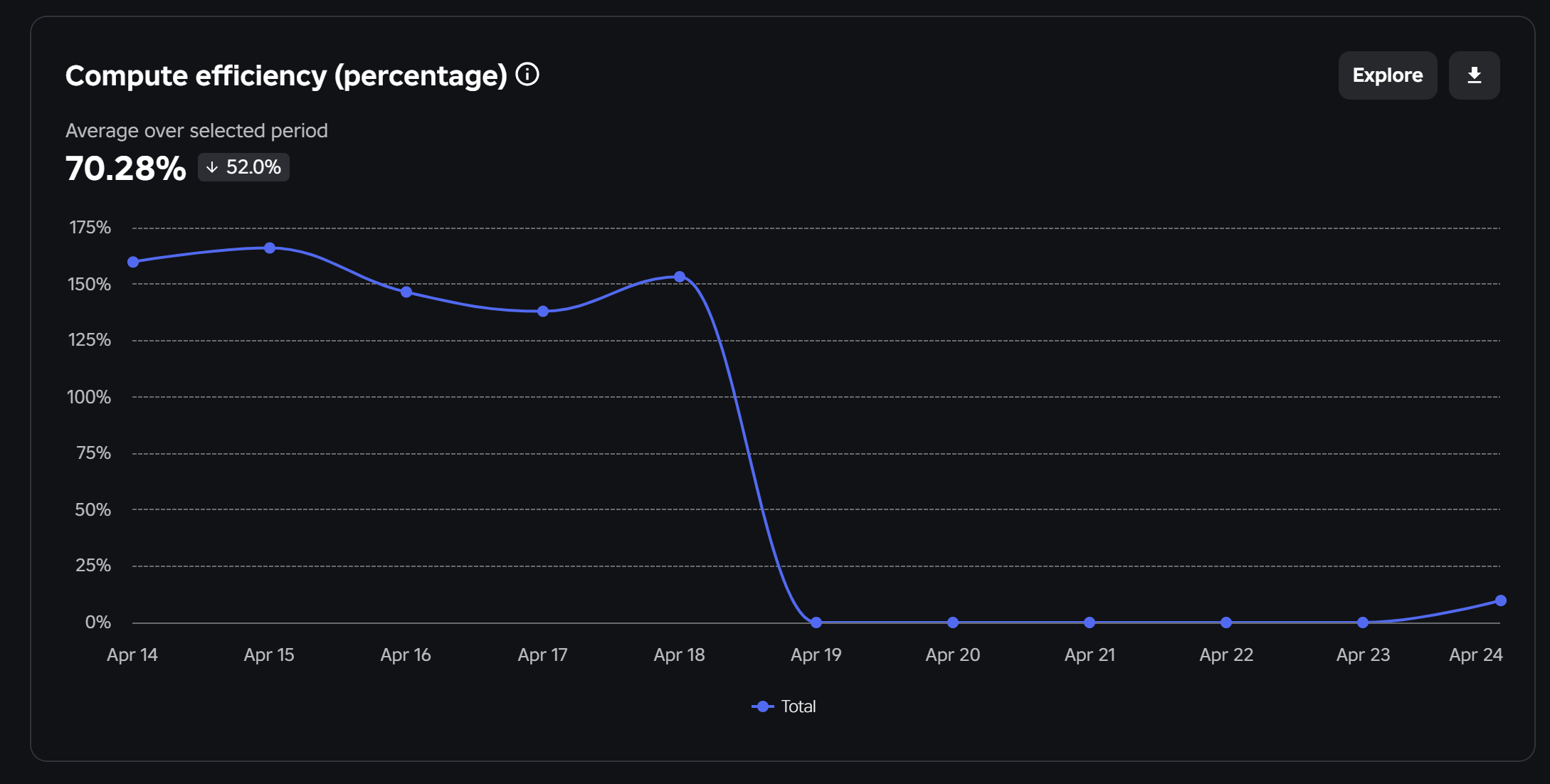Select the Apr 21 data point
This screenshot has width=1550, height=784.
(1090, 623)
